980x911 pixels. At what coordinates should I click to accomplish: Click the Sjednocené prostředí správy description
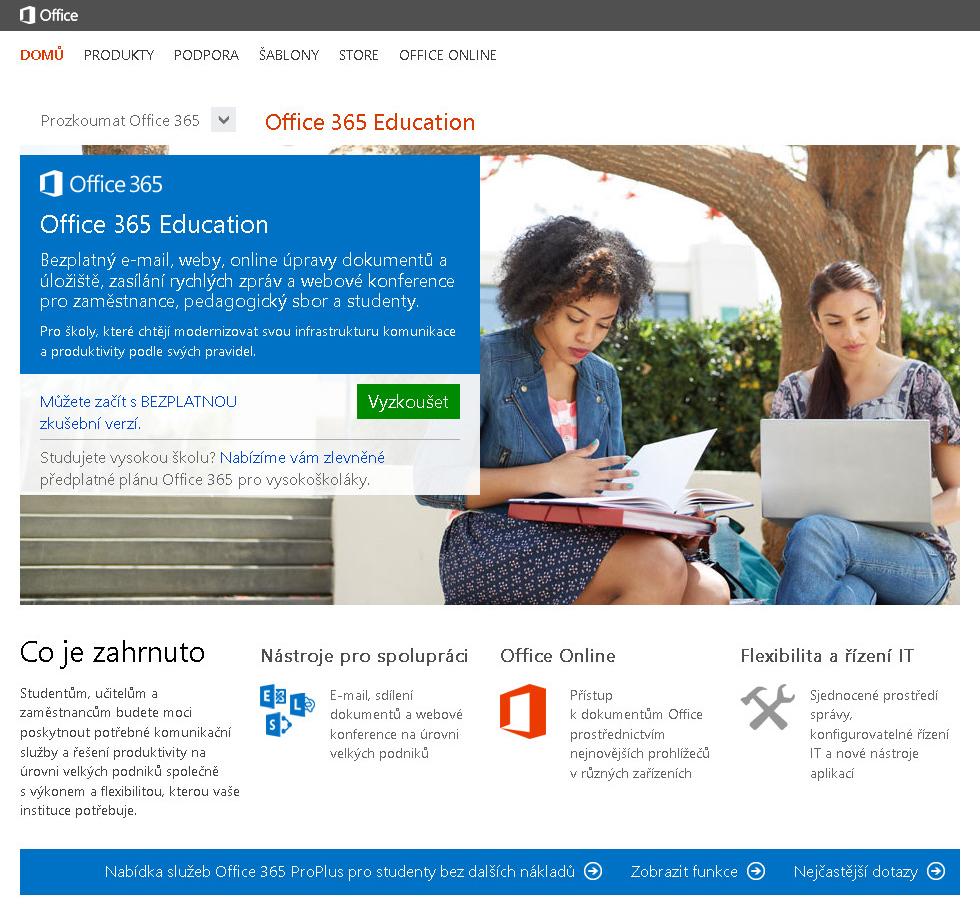coord(879,734)
